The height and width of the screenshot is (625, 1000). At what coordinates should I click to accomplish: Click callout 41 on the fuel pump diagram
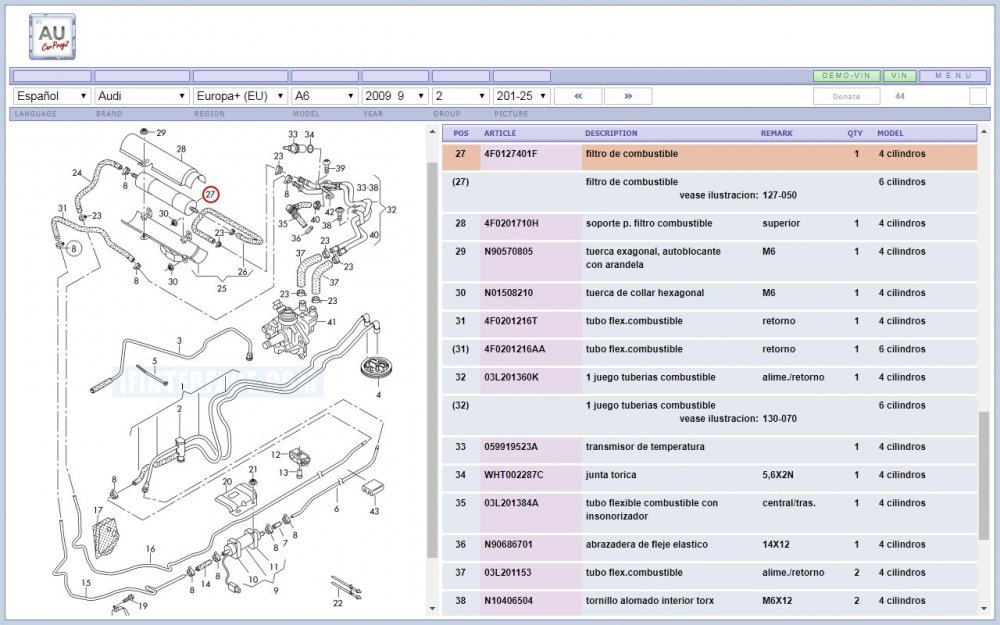pyautogui.click(x=332, y=322)
